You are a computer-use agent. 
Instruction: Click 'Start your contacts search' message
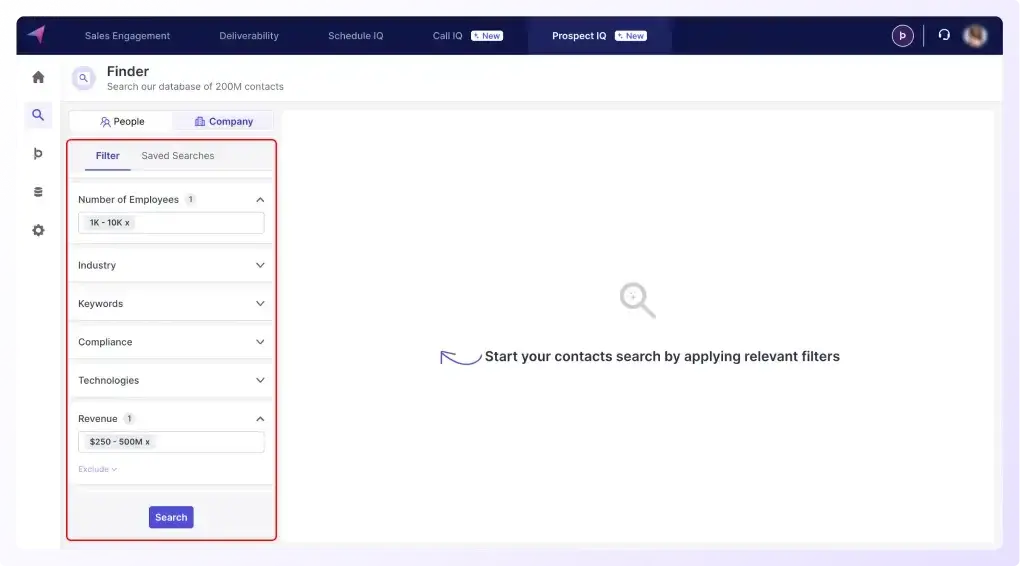pos(662,357)
